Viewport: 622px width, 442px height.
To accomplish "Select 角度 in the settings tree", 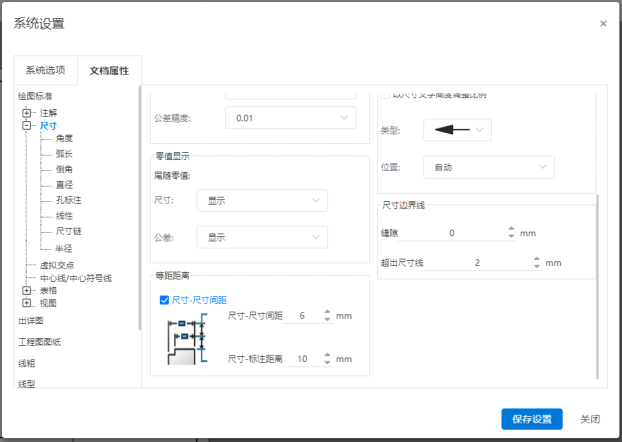I will point(64,138).
